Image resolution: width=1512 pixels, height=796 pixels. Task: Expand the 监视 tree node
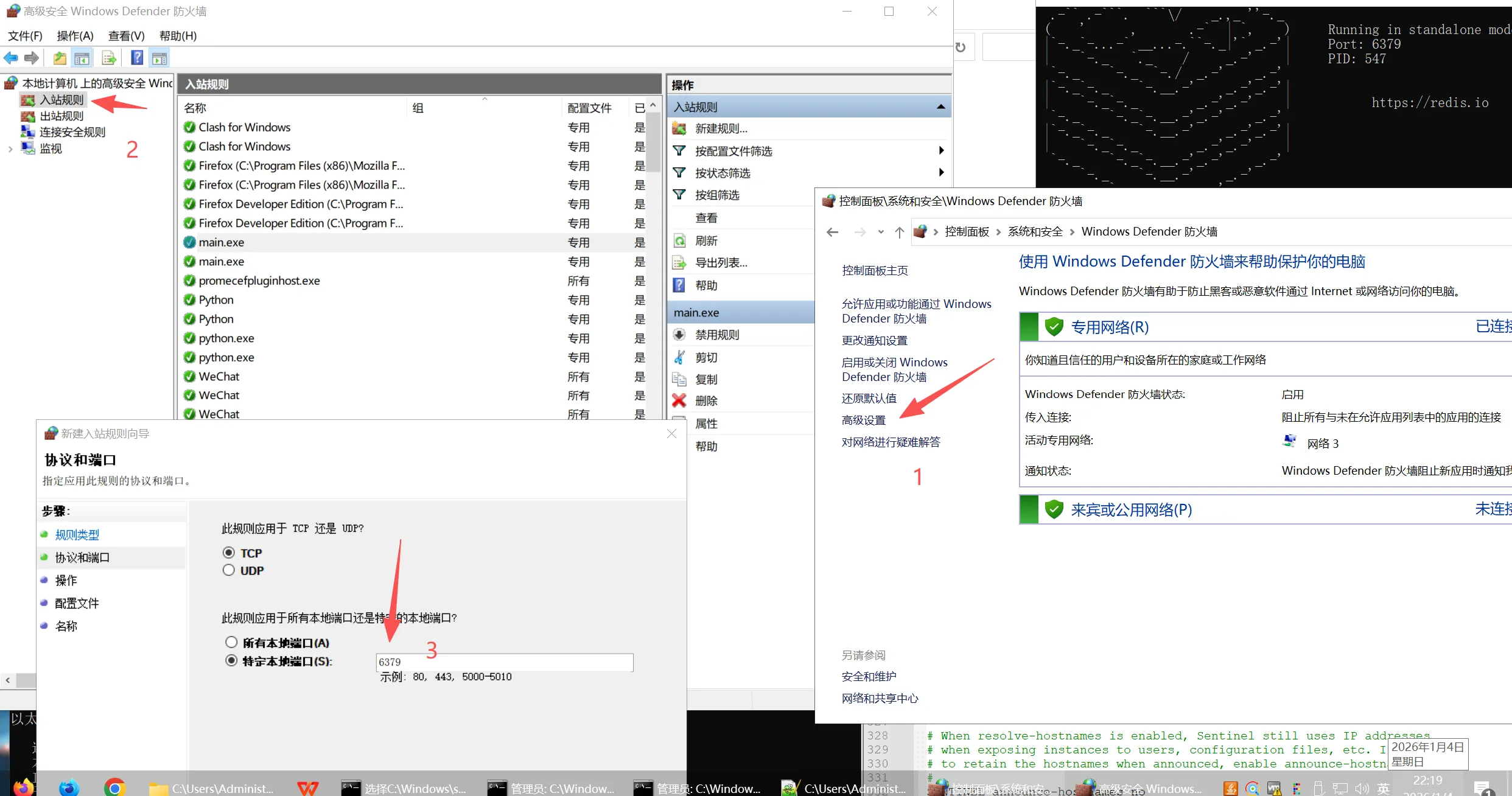pos(10,149)
